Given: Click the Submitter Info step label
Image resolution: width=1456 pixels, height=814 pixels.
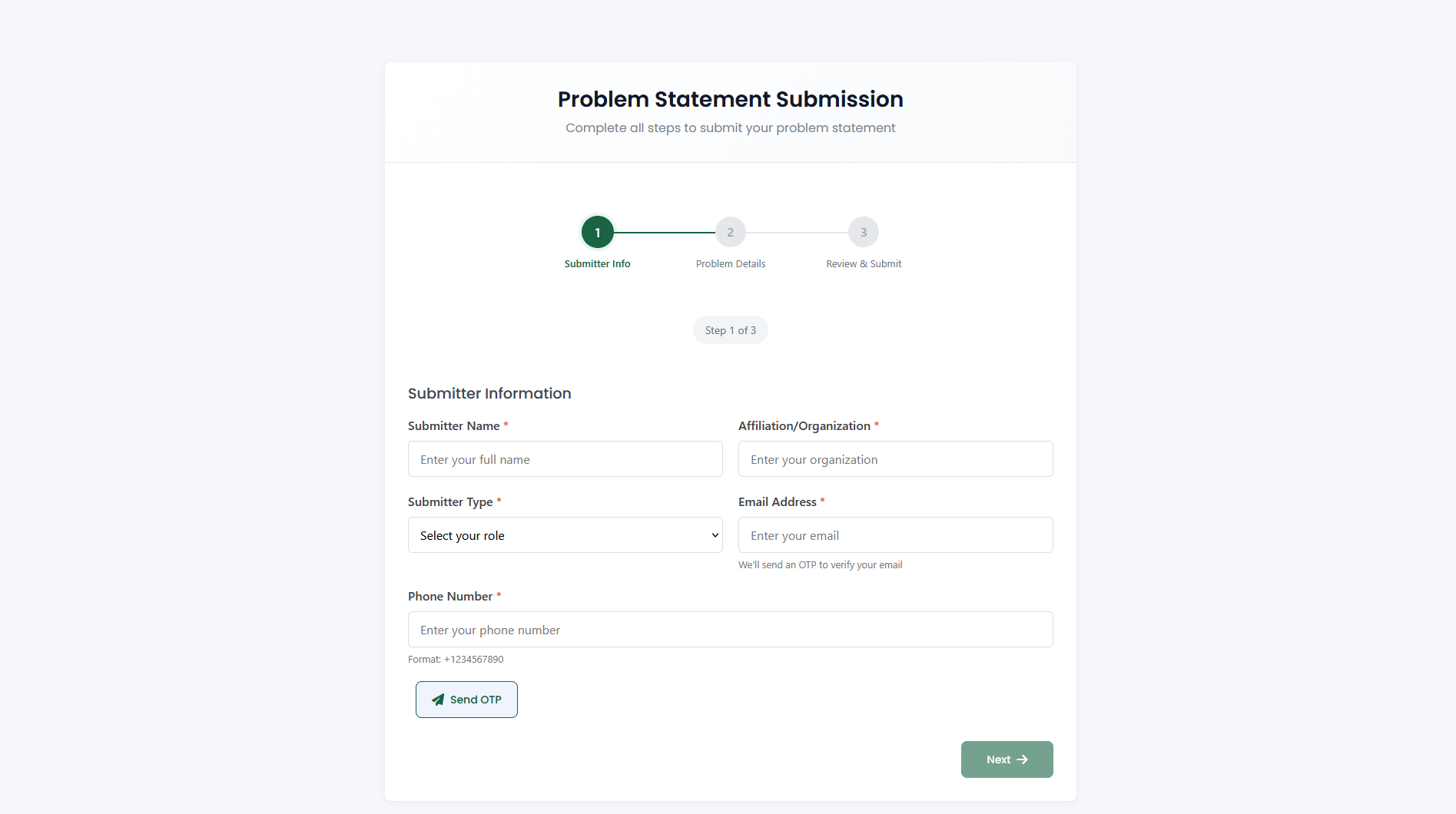Looking at the screenshot, I should click(597, 263).
